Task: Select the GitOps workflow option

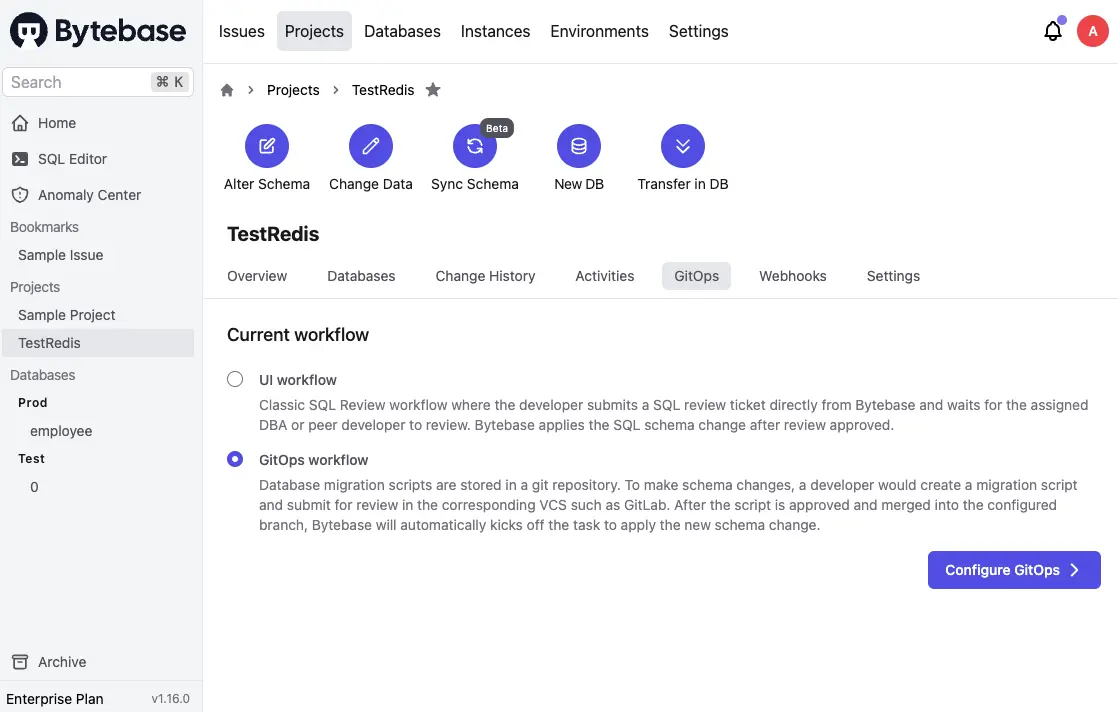Action: pos(235,459)
